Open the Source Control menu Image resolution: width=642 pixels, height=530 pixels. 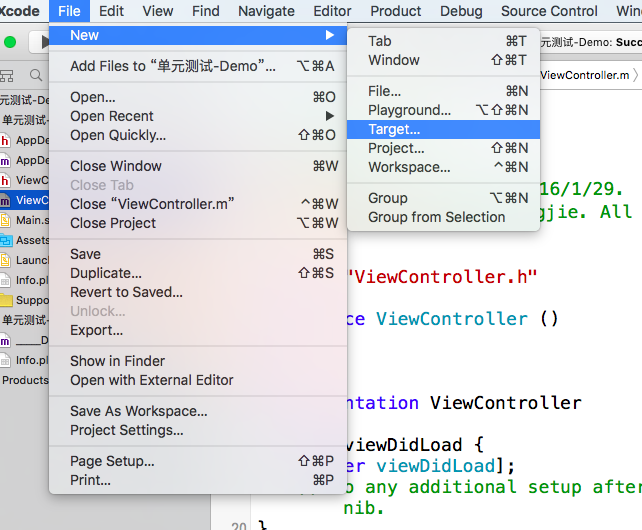pyautogui.click(x=549, y=11)
